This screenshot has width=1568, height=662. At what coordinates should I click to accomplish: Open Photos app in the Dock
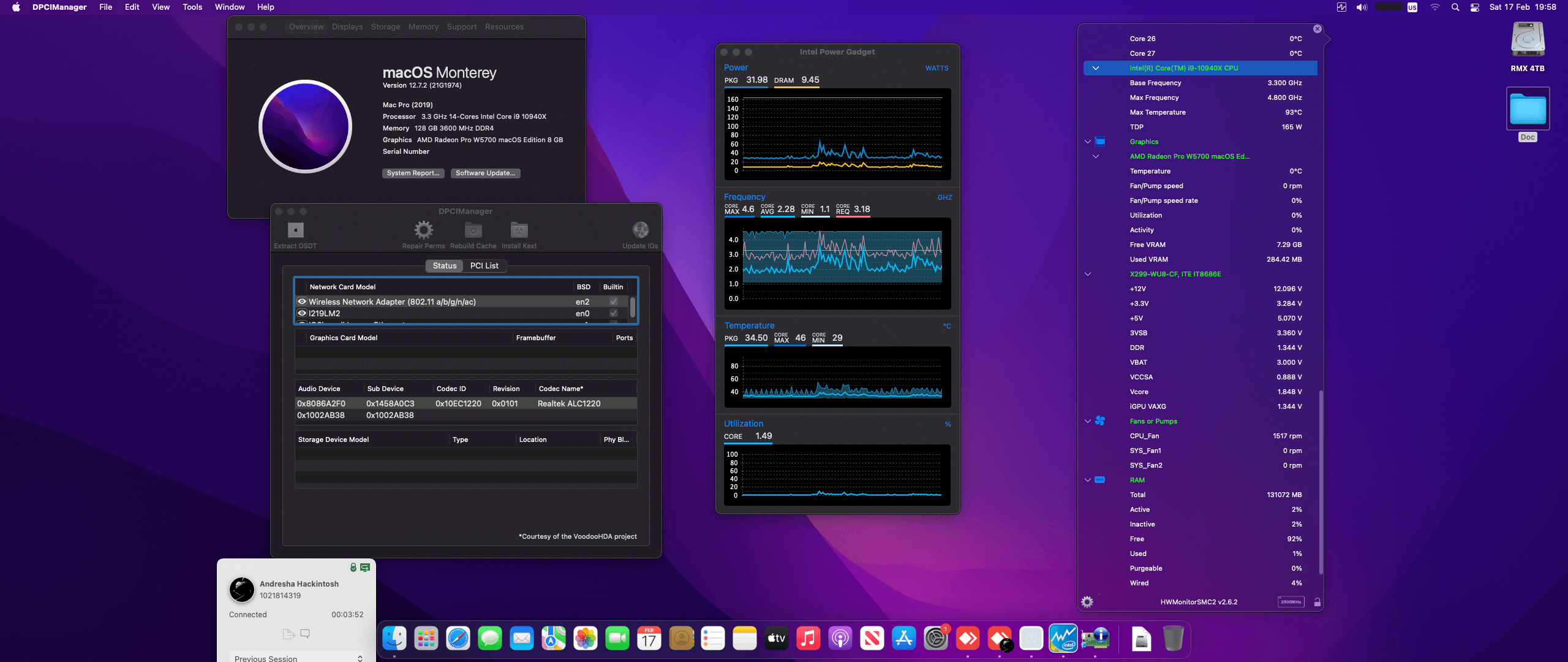pyautogui.click(x=586, y=639)
